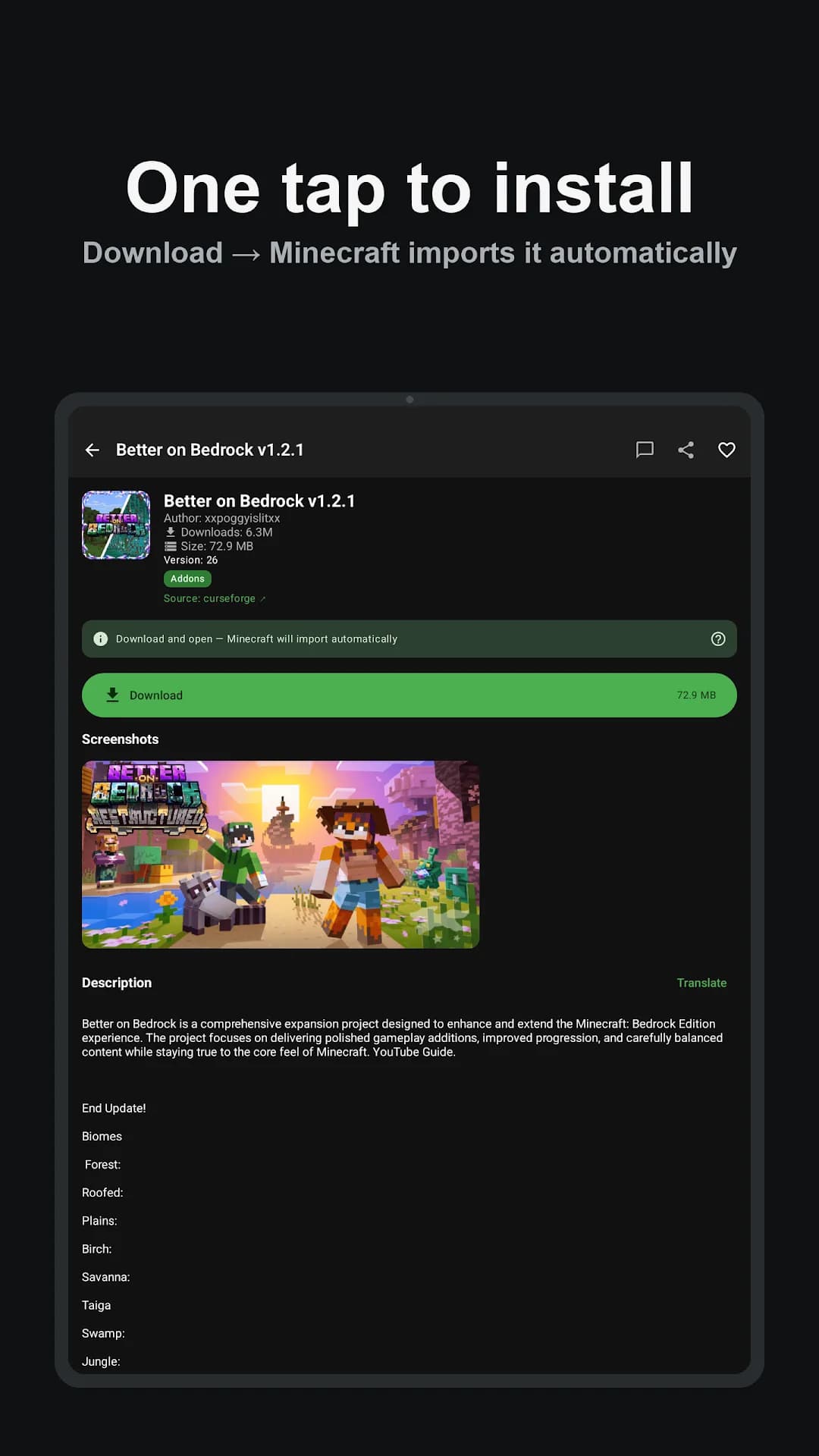Tap the Better on Bedrock app thumbnail
819x1456 pixels.
click(116, 525)
